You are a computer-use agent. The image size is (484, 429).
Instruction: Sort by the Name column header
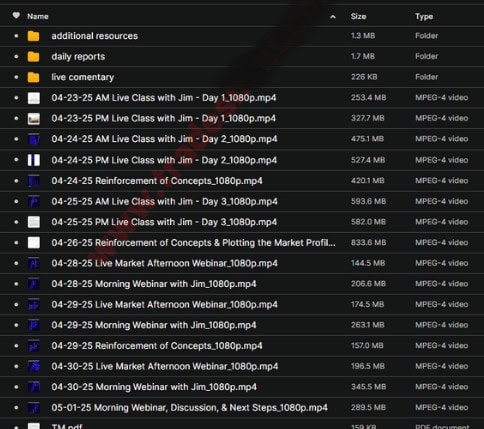point(38,16)
